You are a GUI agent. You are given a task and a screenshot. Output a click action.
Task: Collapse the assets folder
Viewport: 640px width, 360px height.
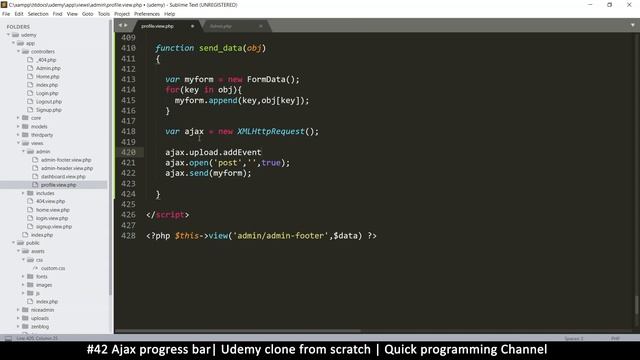[x=18, y=251]
